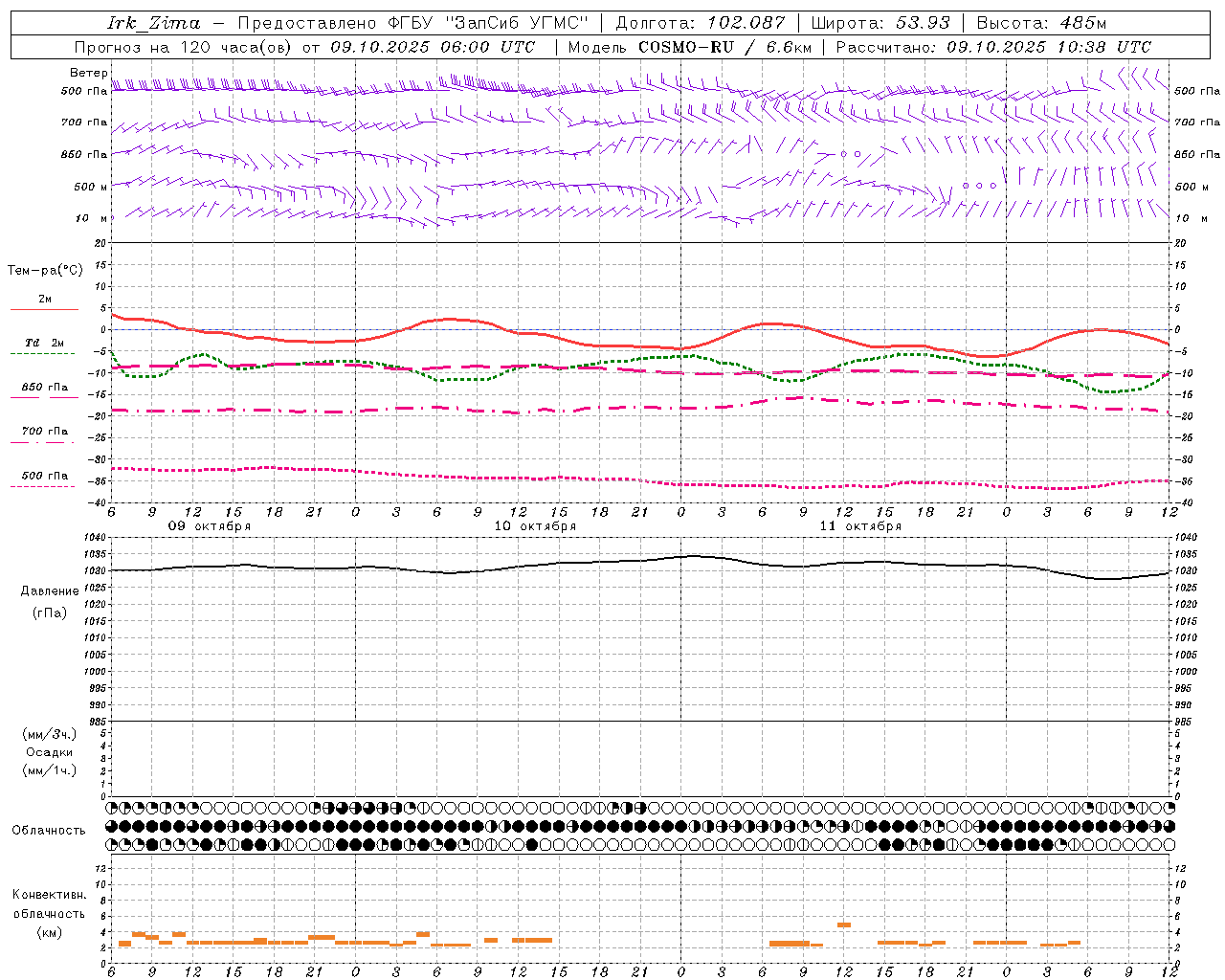Select the model name COSMO-RU / 6.6км
Screen dimensions: 1225x980
[x=725, y=47]
